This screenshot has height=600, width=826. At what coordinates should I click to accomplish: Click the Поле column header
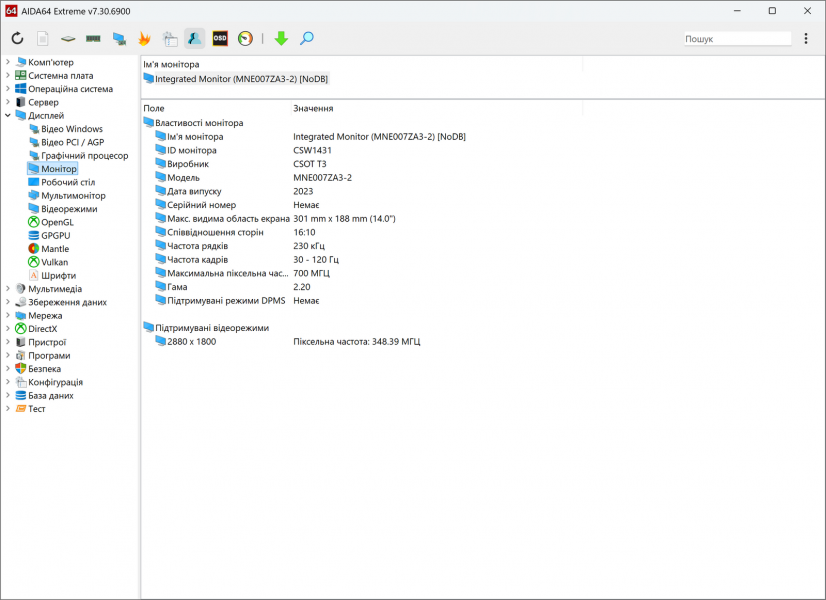click(x=154, y=108)
